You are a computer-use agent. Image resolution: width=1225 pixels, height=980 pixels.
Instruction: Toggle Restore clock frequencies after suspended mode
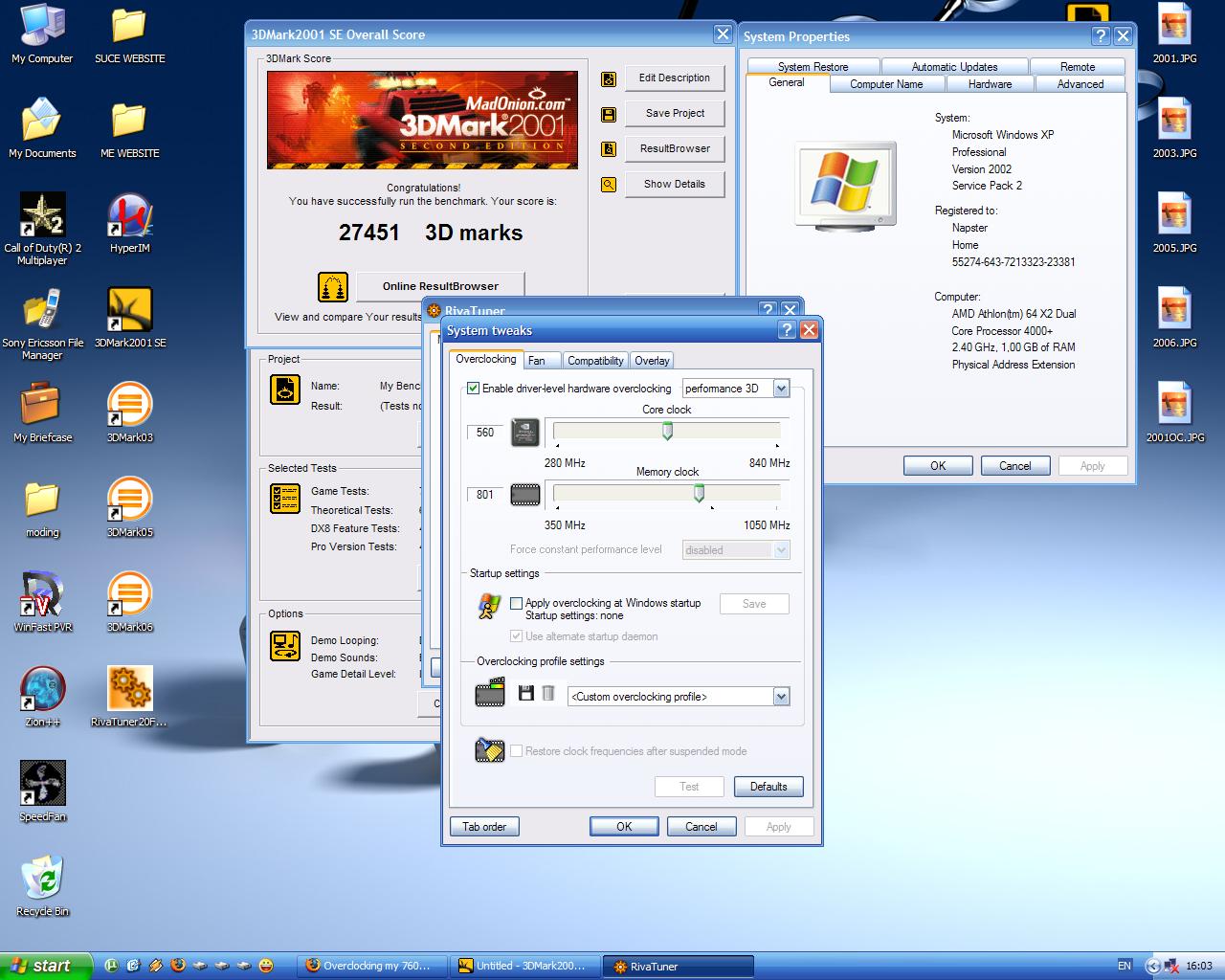[517, 751]
